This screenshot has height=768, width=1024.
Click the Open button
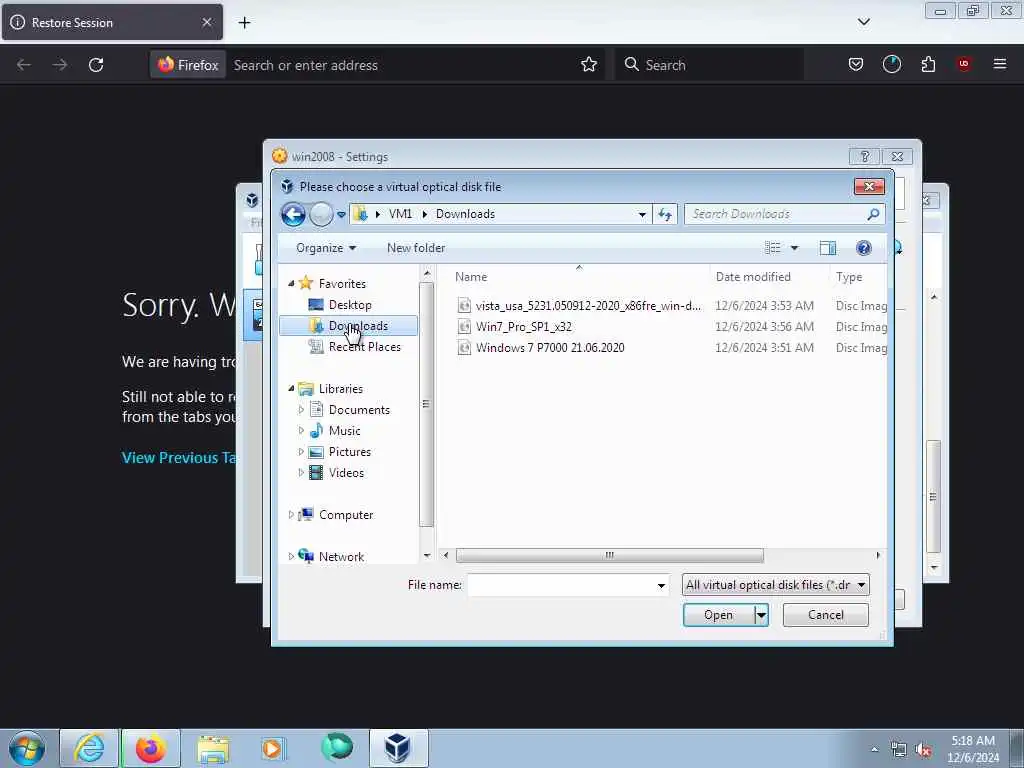(x=718, y=615)
